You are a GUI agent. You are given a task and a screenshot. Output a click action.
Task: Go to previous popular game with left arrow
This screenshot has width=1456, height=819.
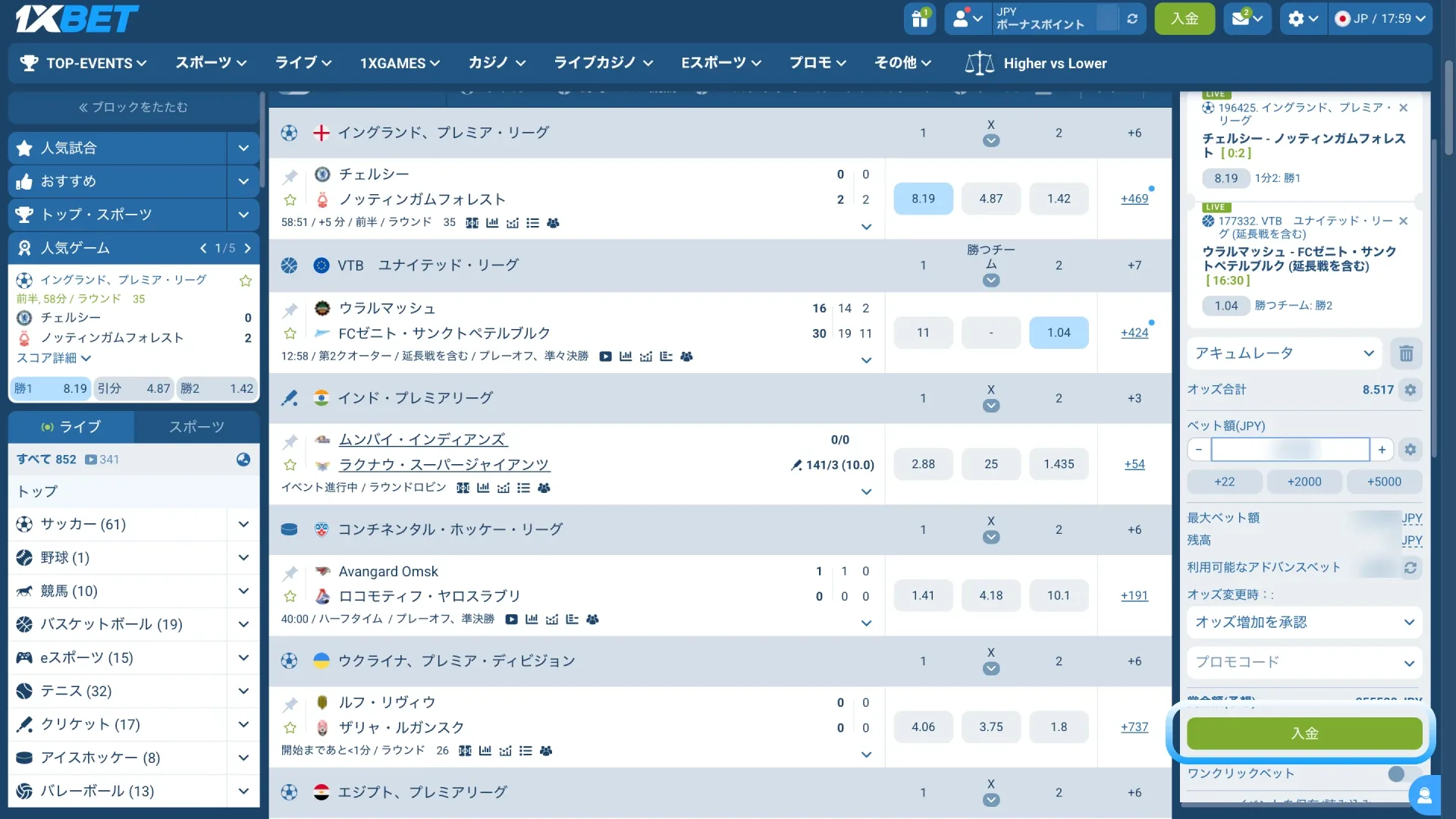(x=203, y=248)
